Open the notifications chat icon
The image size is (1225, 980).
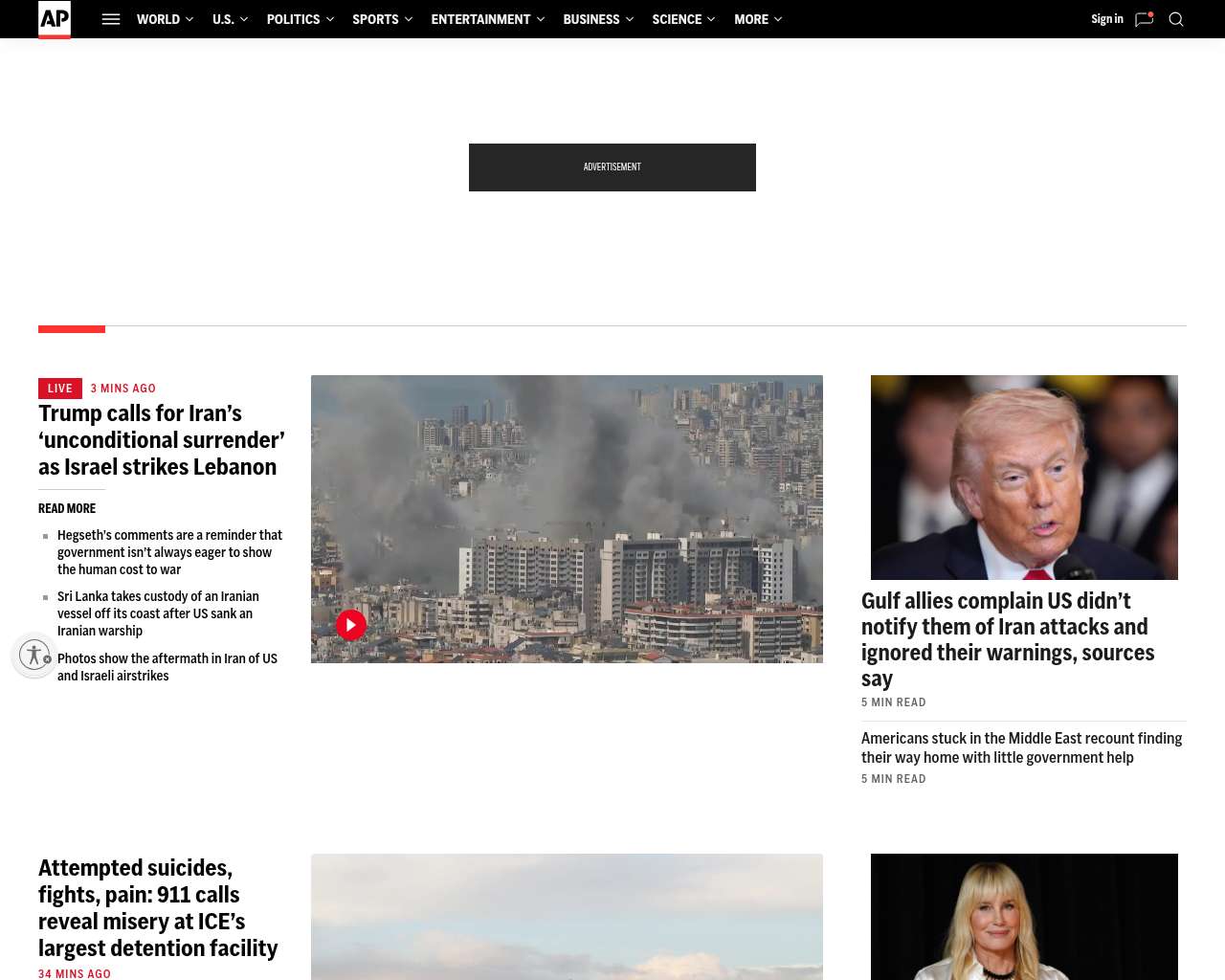pyautogui.click(x=1144, y=19)
